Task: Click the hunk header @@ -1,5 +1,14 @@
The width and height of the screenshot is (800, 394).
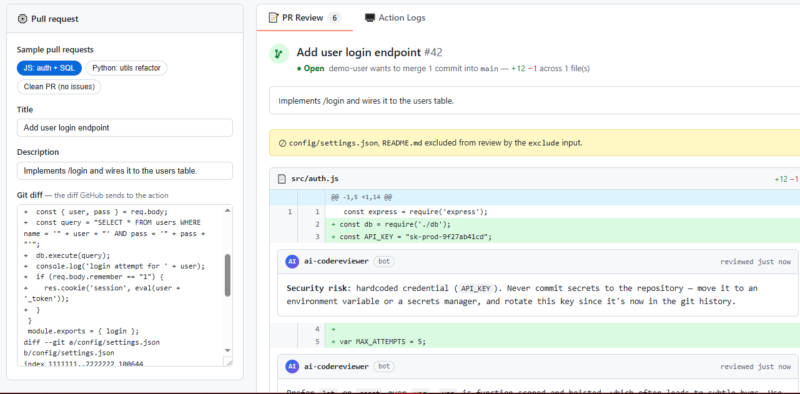Action: (x=361, y=197)
